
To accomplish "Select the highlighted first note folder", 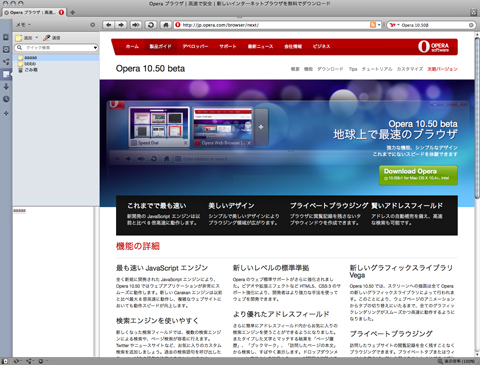I will 56,58.
